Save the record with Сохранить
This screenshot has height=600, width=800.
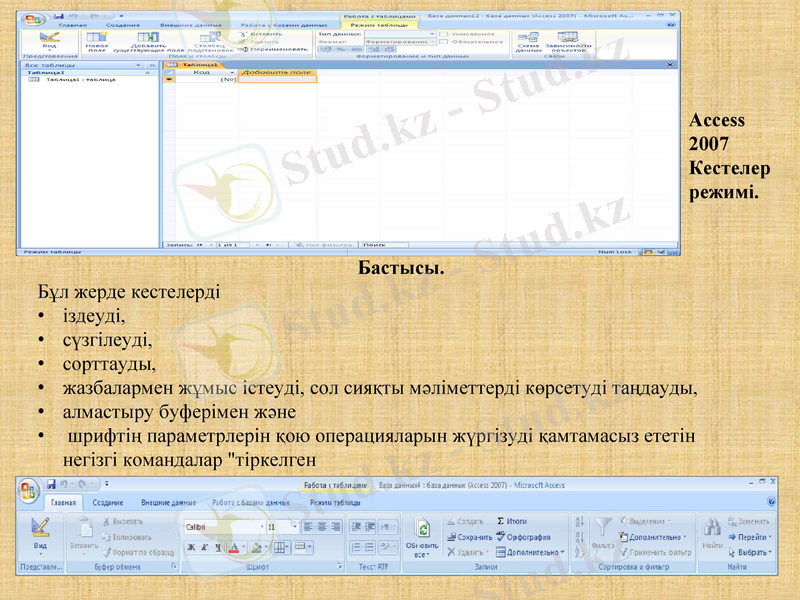(471, 536)
